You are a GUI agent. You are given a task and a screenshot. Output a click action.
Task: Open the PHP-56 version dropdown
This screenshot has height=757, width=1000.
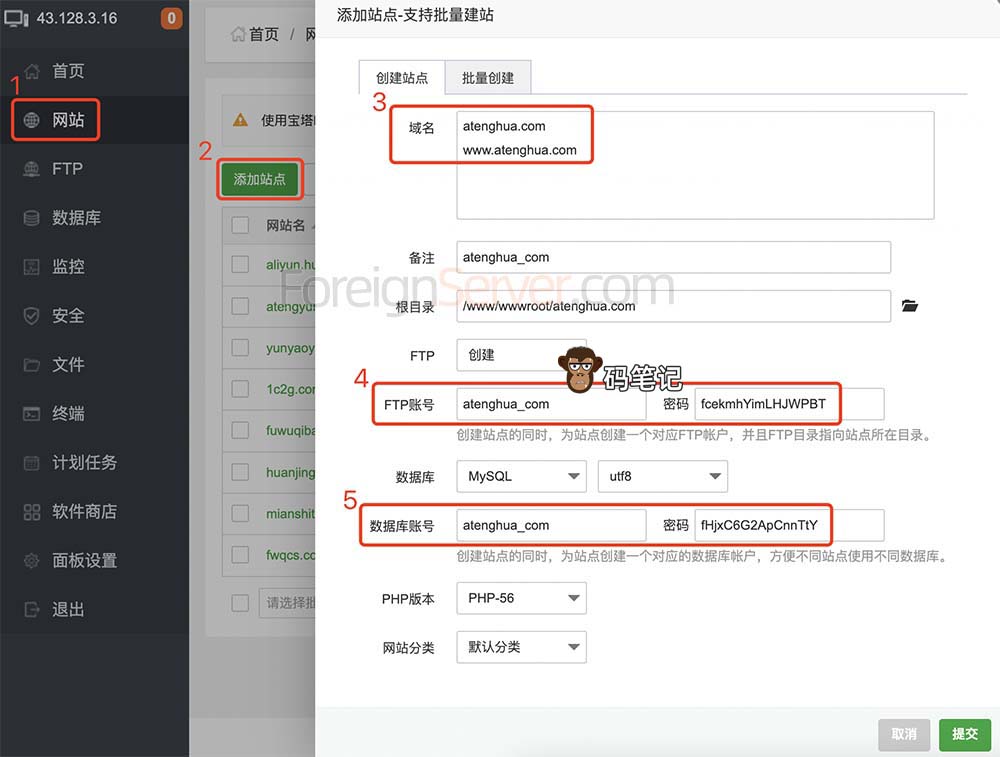click(x=521, y=598)
